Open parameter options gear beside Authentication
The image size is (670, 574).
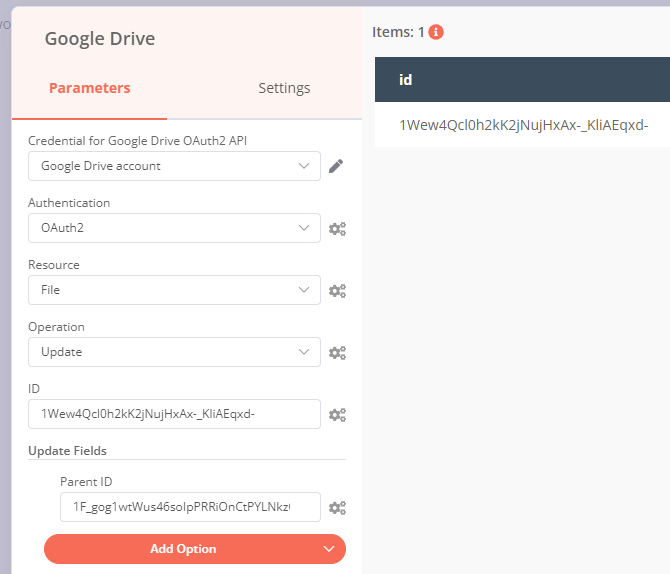point(337,229)
